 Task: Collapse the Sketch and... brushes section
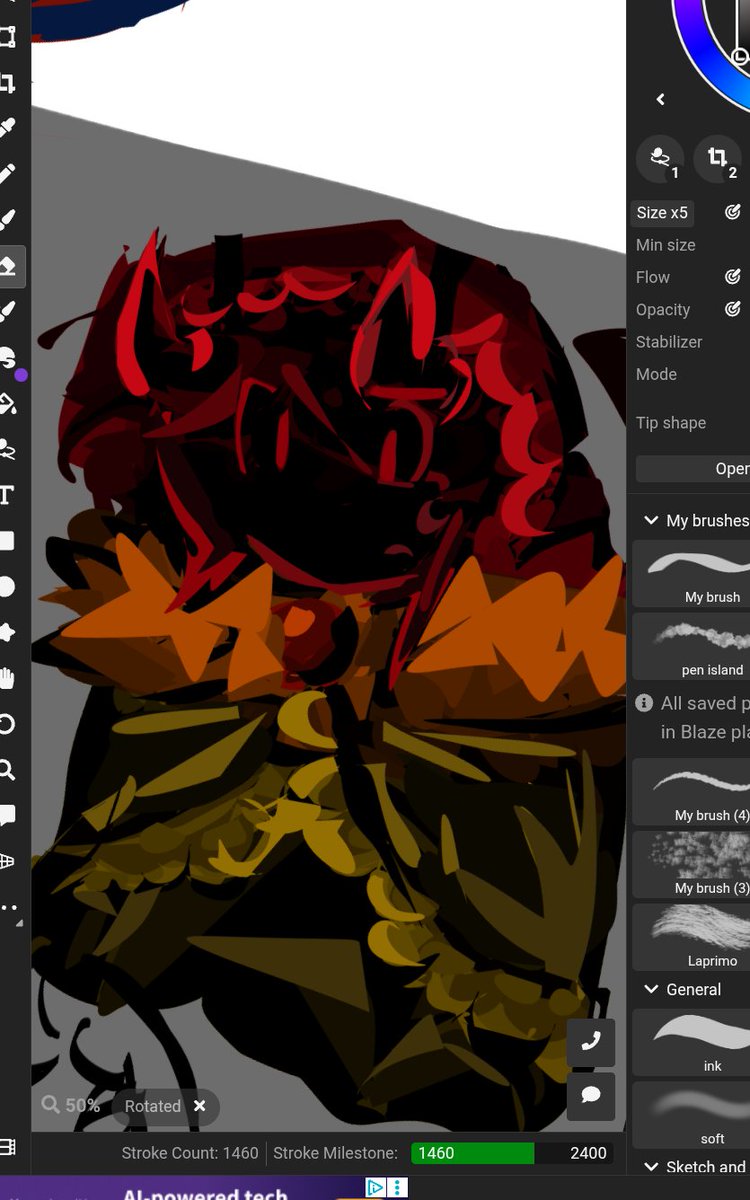(x=651, y=1166)
